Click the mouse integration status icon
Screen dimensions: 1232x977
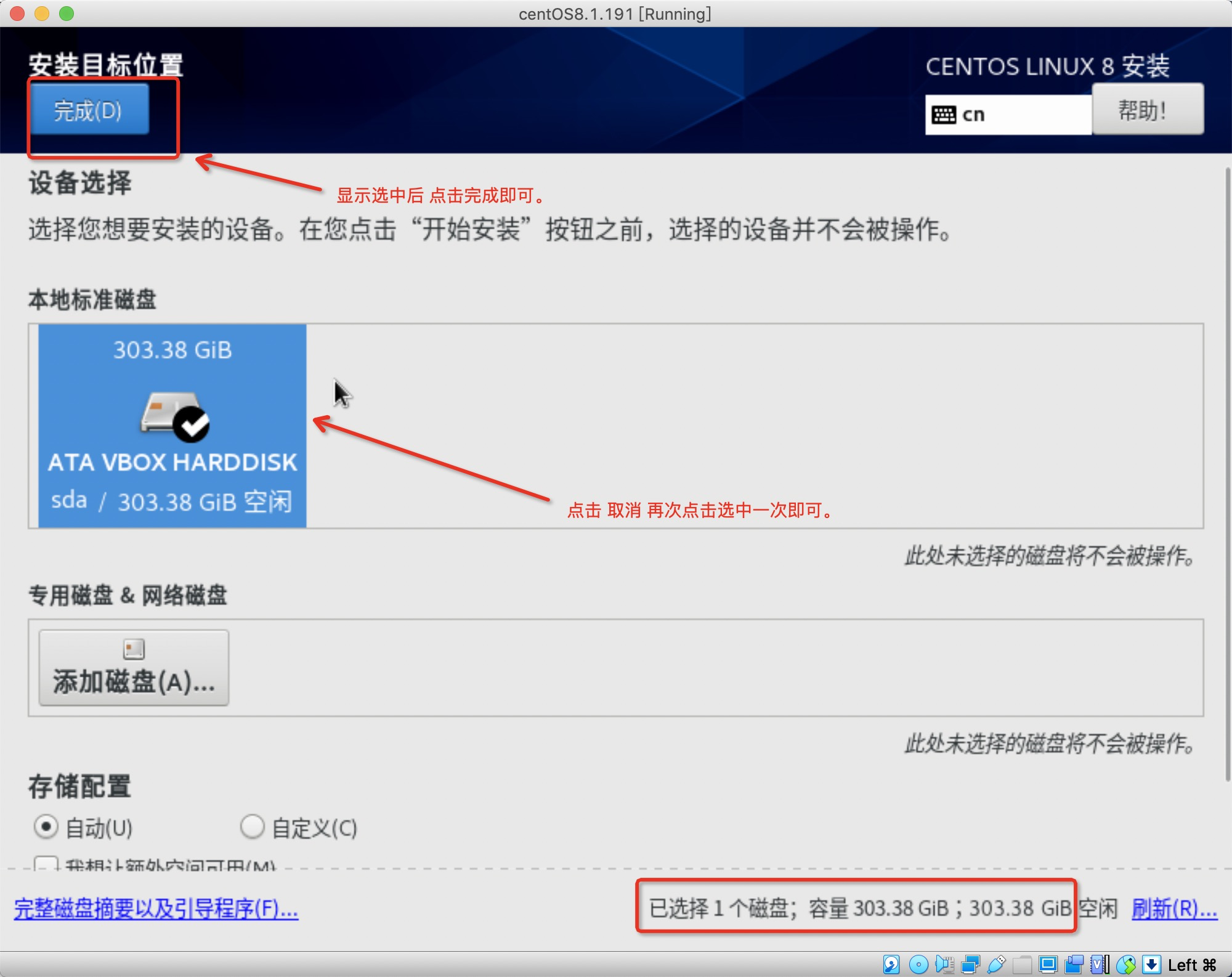point(1126,964)
